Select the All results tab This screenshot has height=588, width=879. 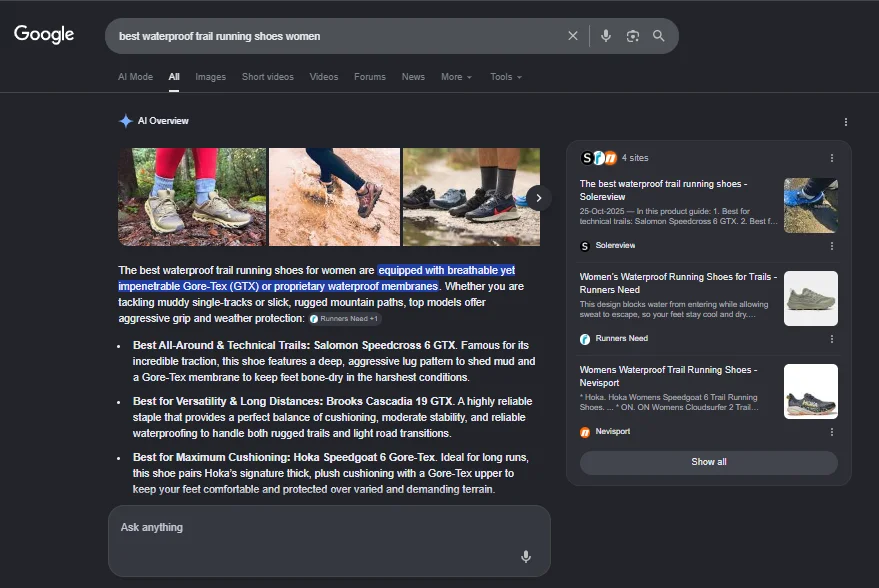pos(174,77)
